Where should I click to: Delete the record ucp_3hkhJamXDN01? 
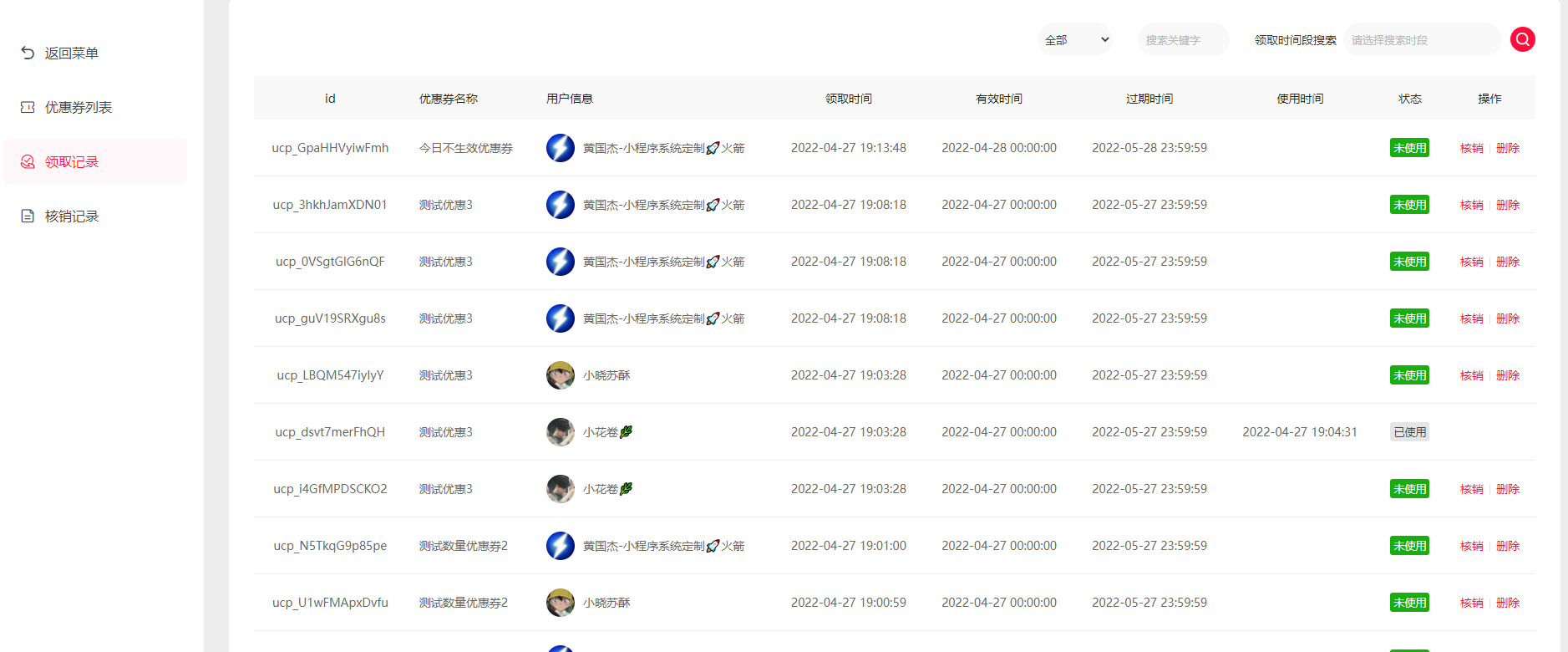[x=1507, y=205]
